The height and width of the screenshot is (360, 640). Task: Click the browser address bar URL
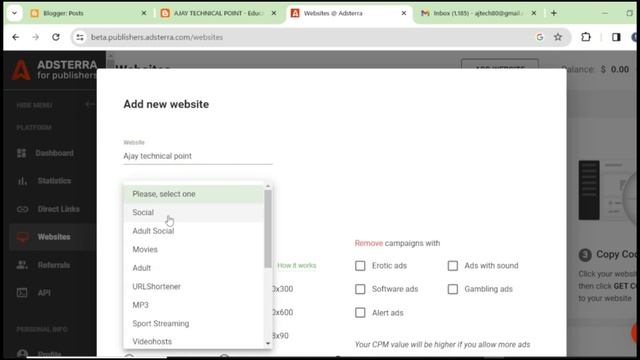click(x=157, y=37)
